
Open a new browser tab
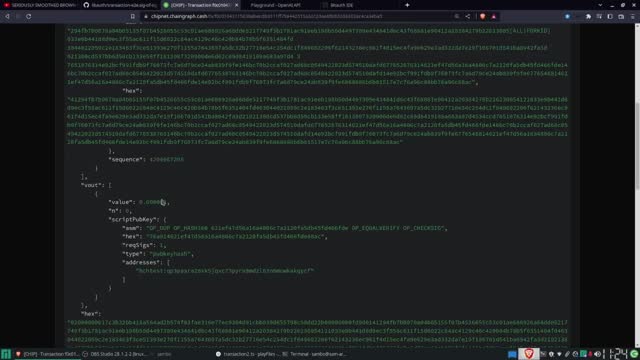coord(407,5)
